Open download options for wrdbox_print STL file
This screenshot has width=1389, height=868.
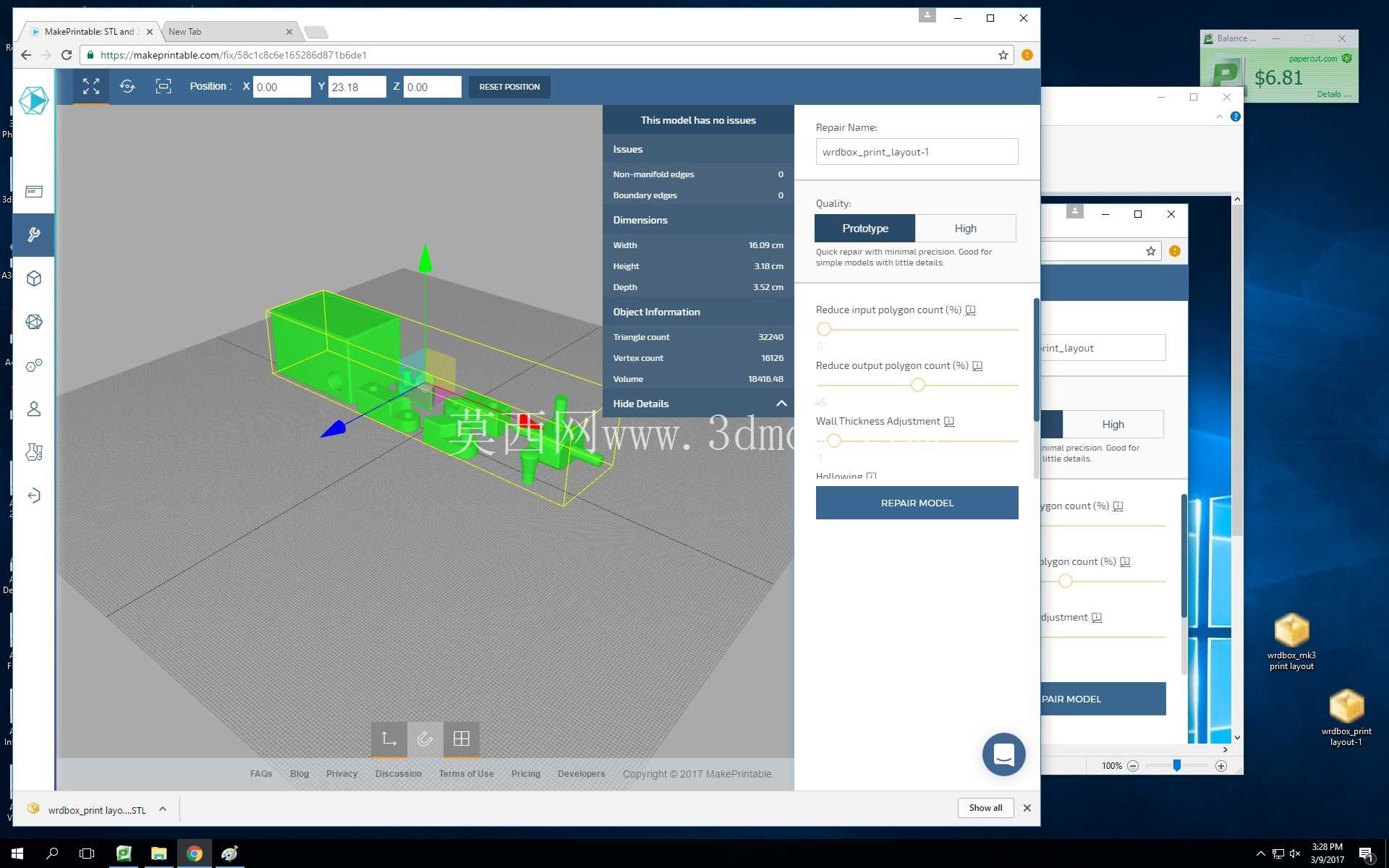pos(163,809)
